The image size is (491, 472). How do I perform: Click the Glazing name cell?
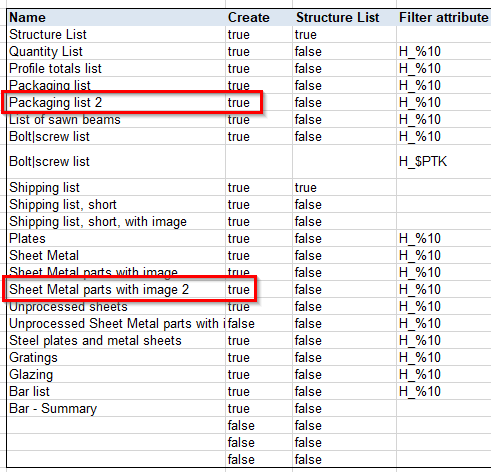click(x=116, y=374)
